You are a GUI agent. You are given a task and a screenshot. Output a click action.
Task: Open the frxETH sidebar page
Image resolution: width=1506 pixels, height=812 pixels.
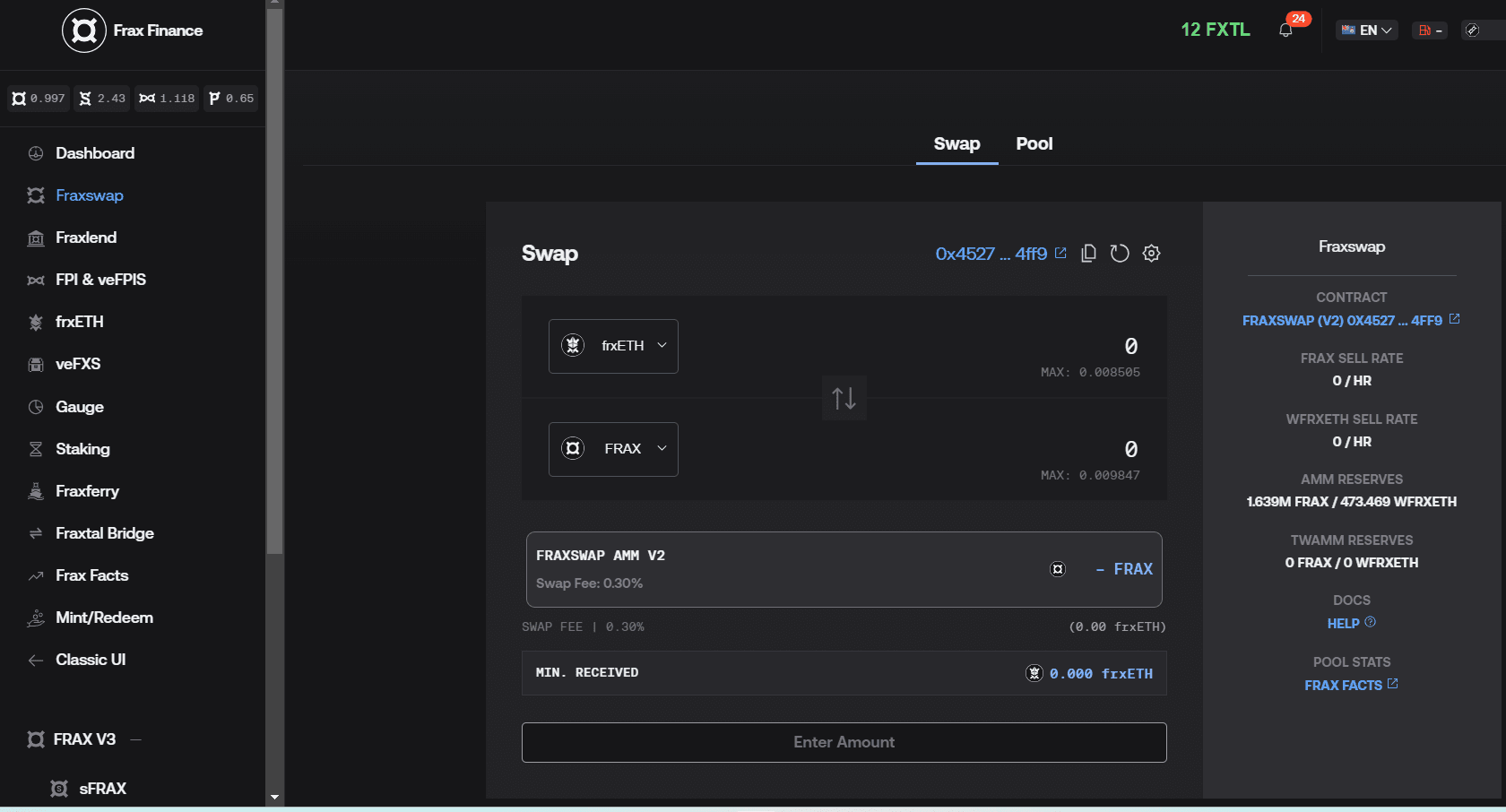[80, 322]
